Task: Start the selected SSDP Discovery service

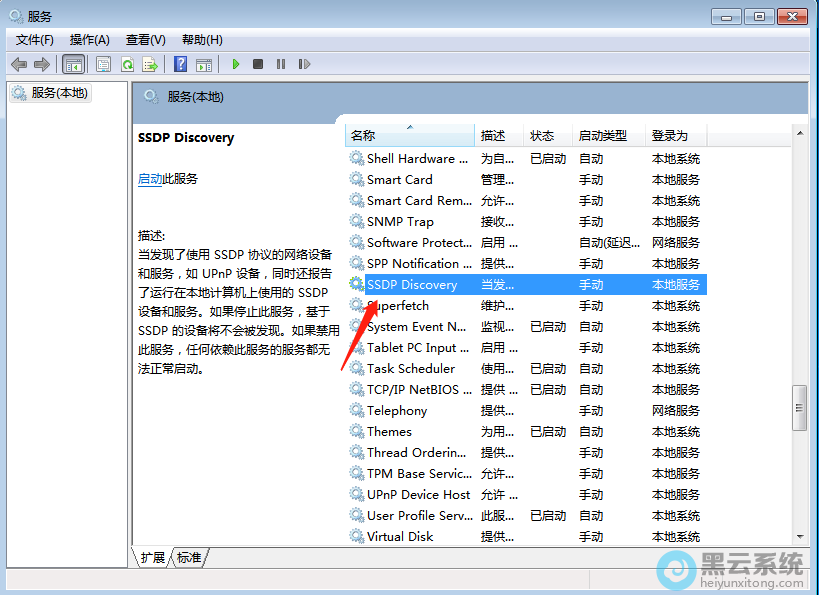Action: click(x=235, y=64)
